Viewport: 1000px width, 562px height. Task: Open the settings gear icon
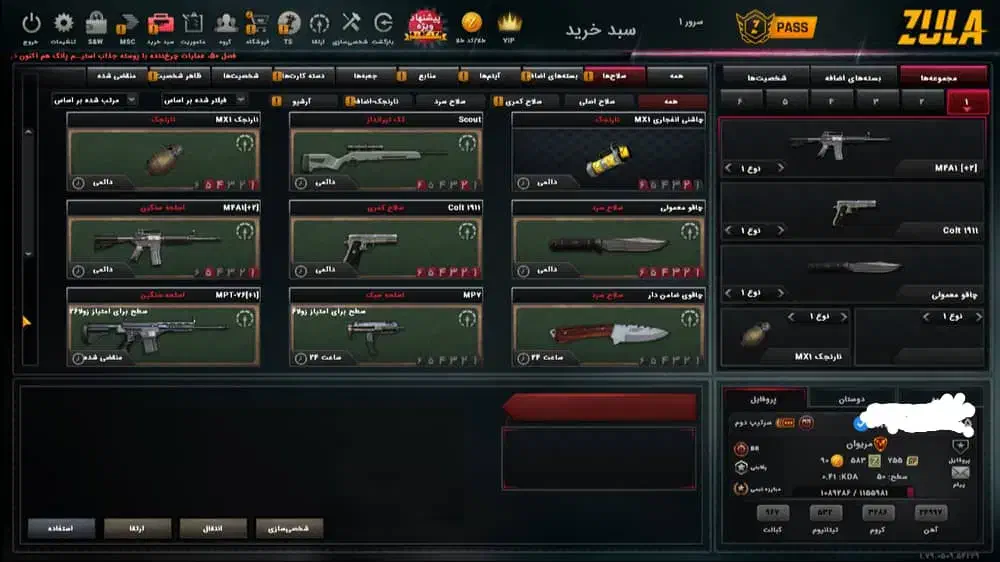(x=63, y=24)
